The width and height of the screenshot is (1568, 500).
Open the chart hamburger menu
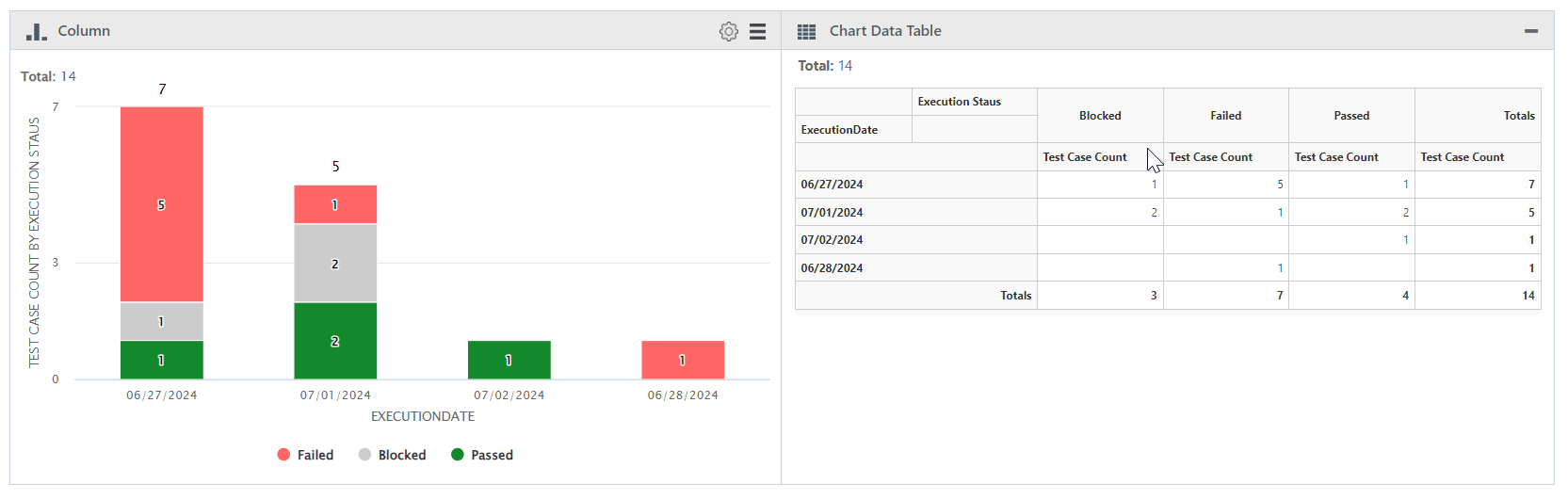point(757,31)
